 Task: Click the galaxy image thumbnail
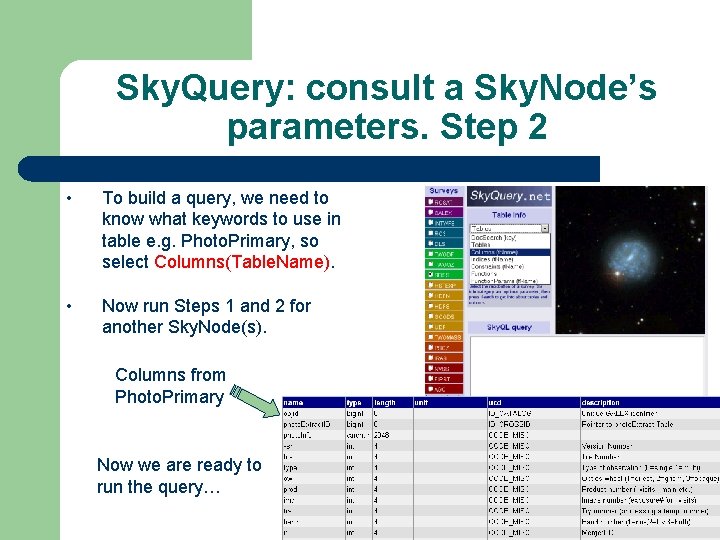pos(630,260)
